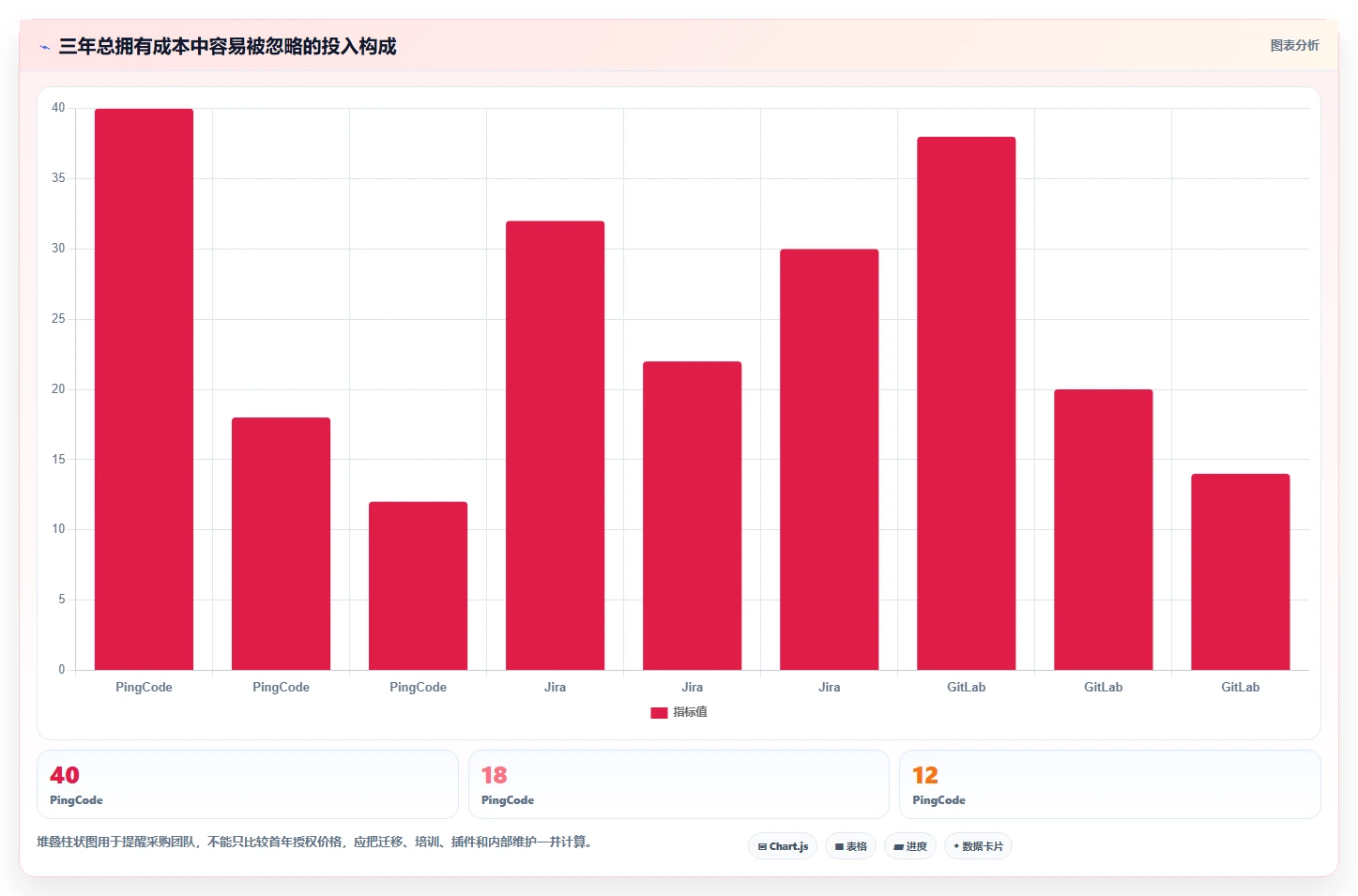
Task: Click the y-axis tick label 5
Action: coord(62,600)
